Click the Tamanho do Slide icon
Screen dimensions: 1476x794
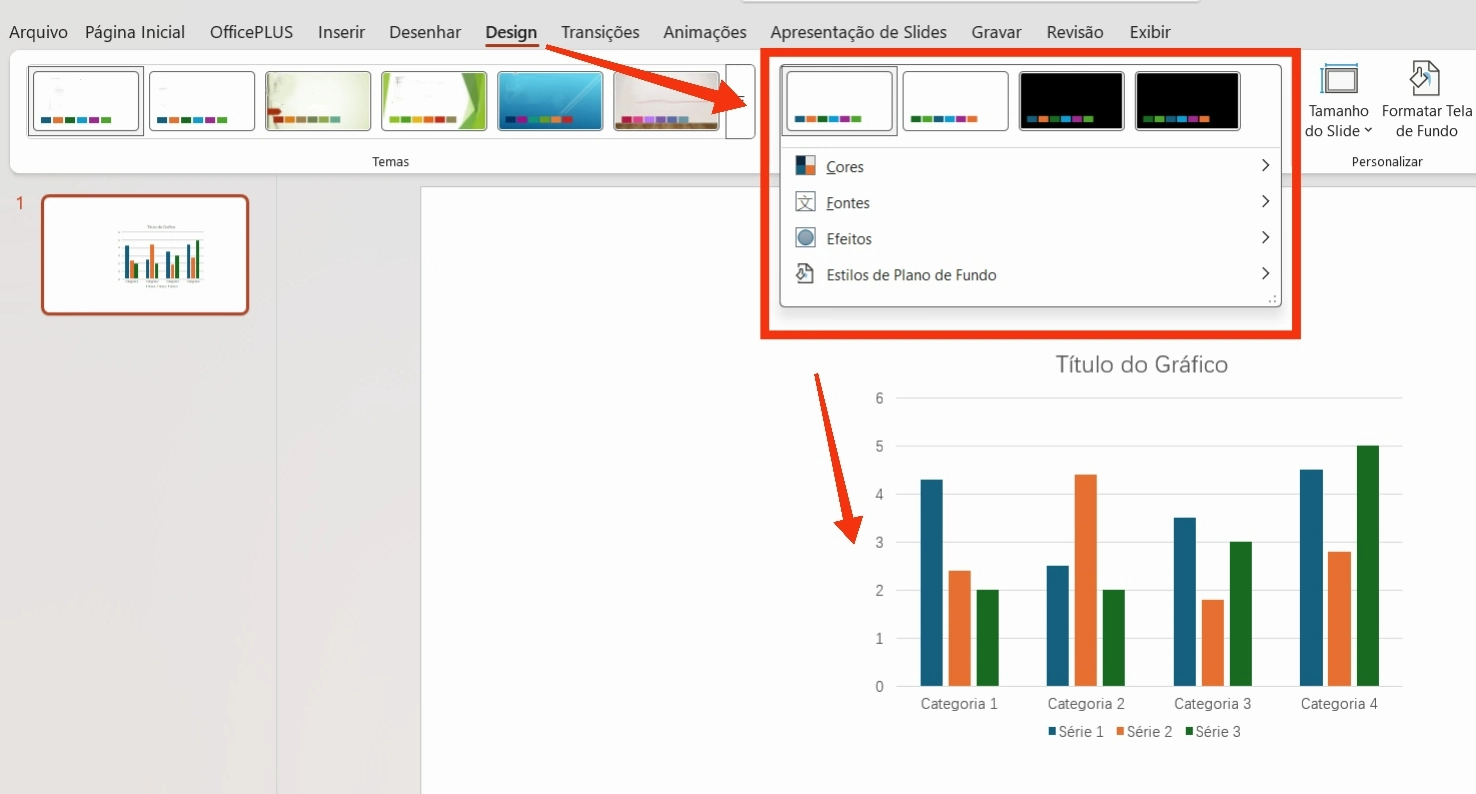(1338, 80)
